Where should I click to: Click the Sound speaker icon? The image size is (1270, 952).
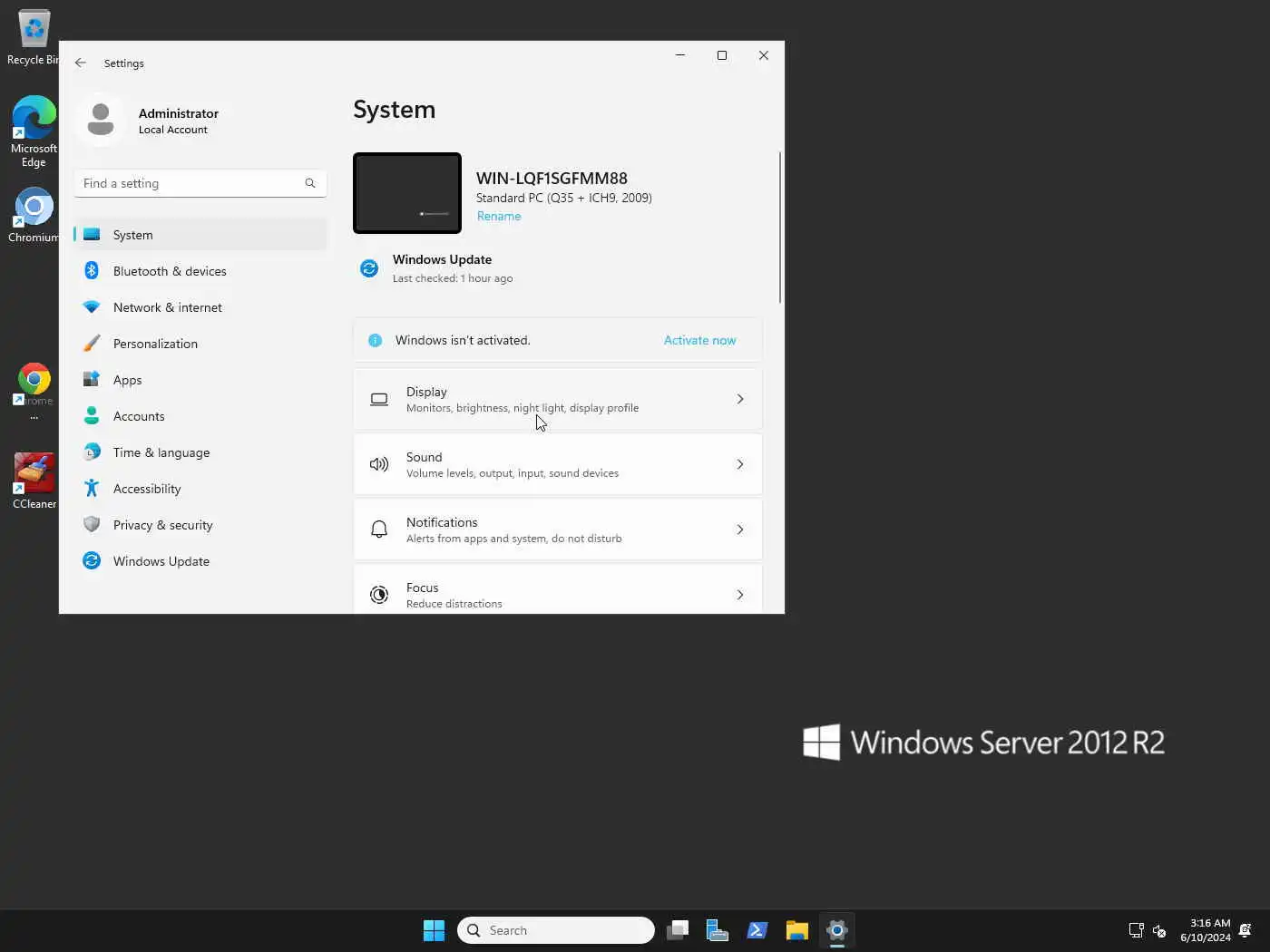[379, 464]
